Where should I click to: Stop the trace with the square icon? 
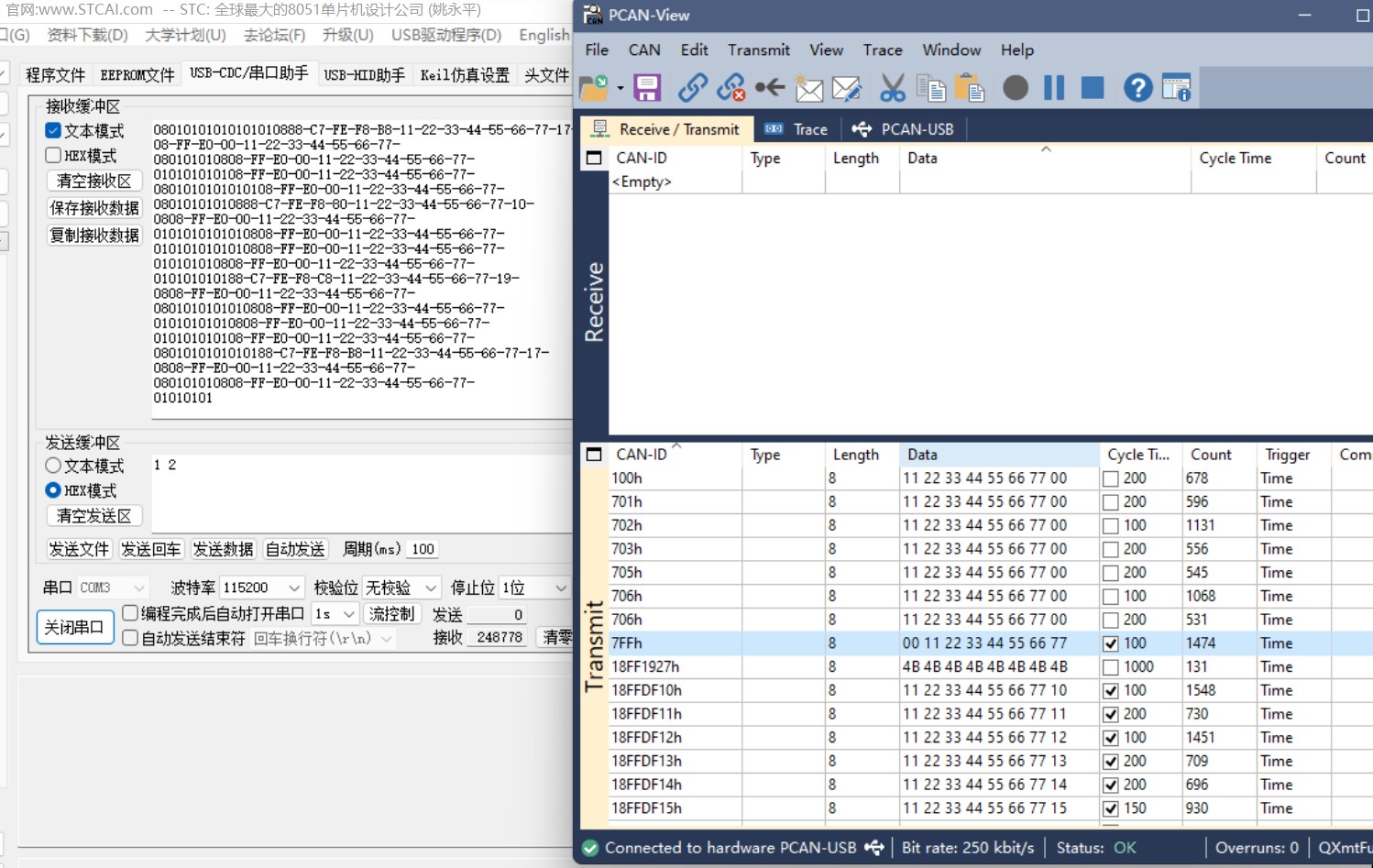coord(1093,88)
